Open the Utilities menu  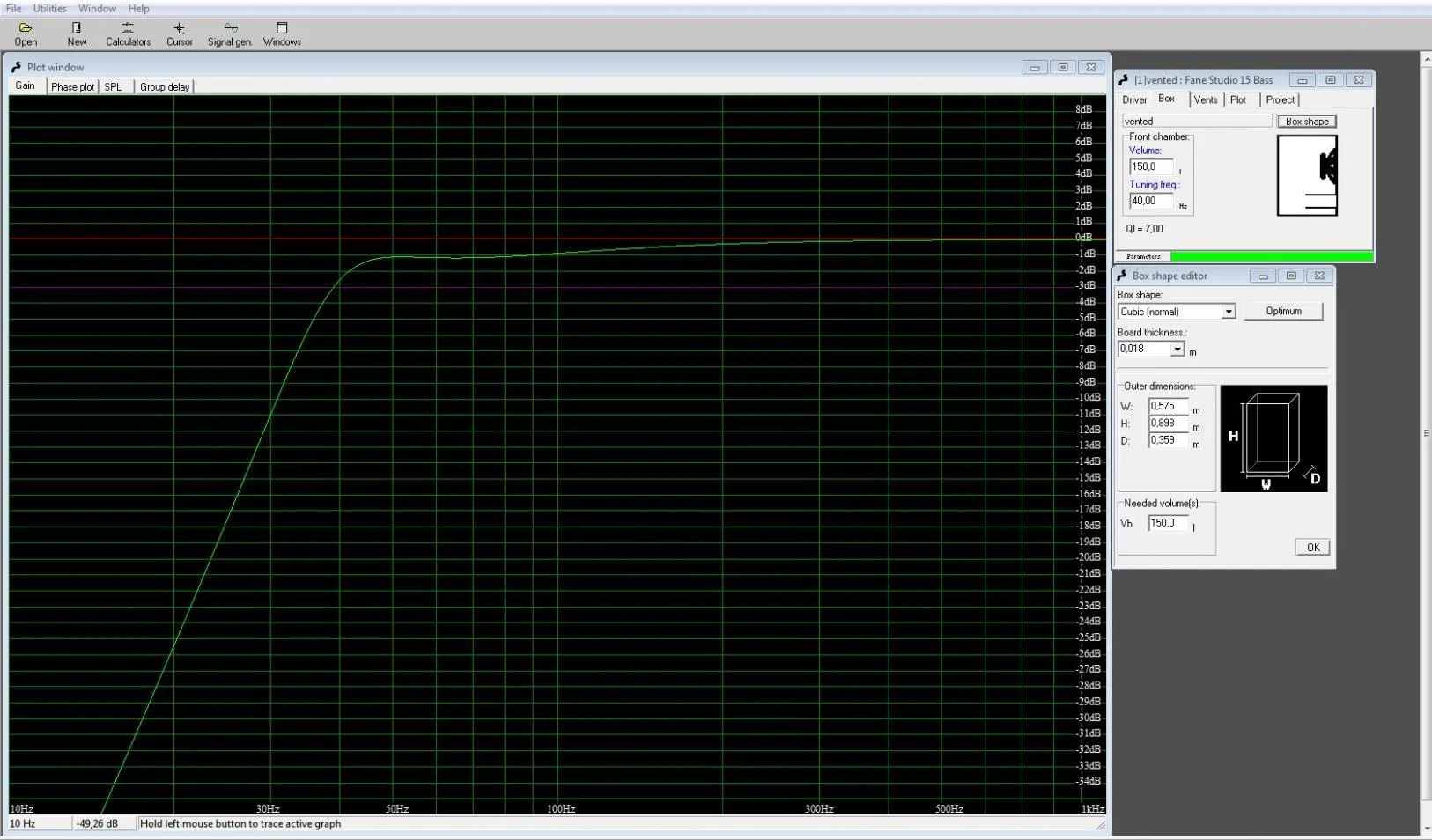tap(49, 8)
